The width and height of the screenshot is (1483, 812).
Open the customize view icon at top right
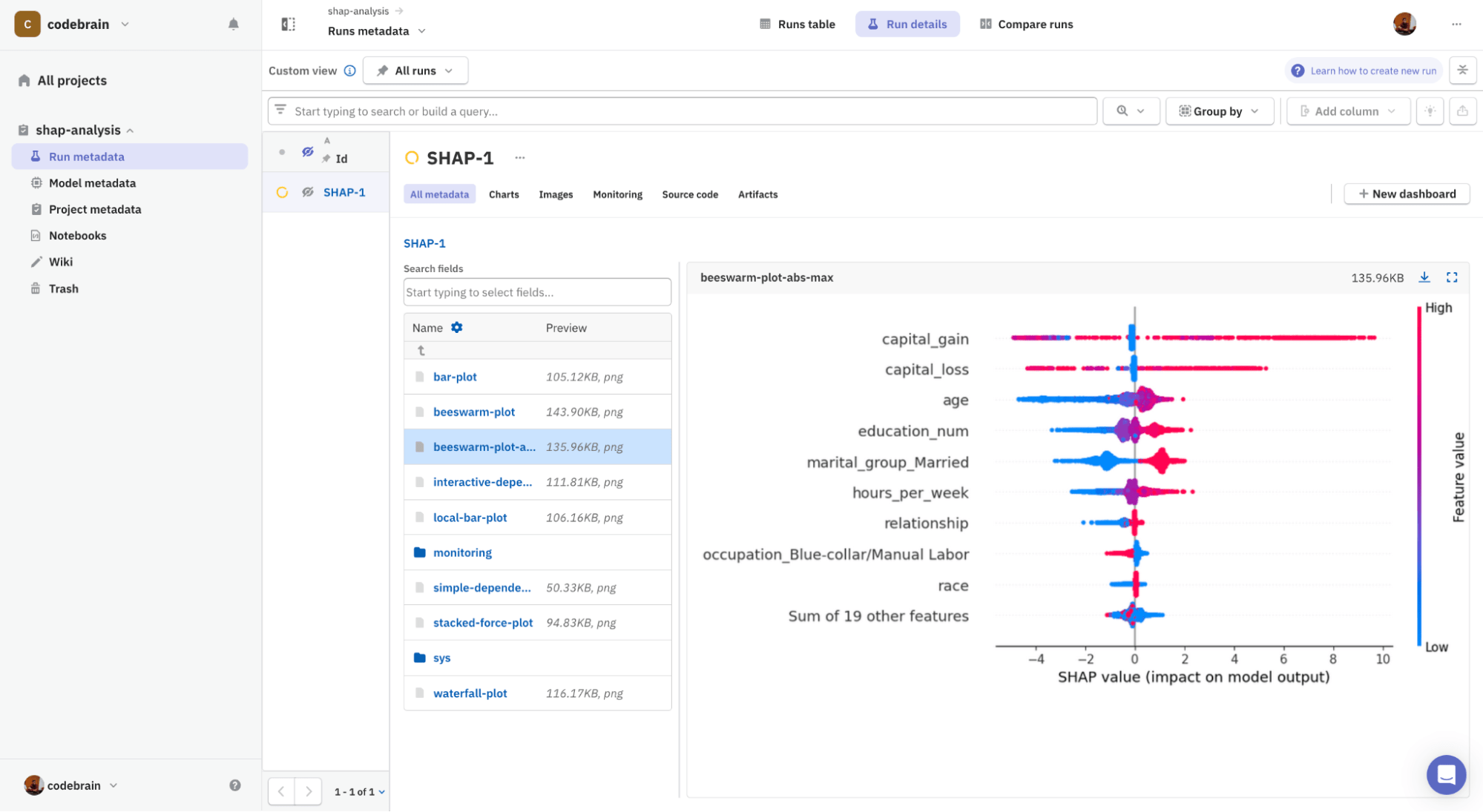(1463, 70)
